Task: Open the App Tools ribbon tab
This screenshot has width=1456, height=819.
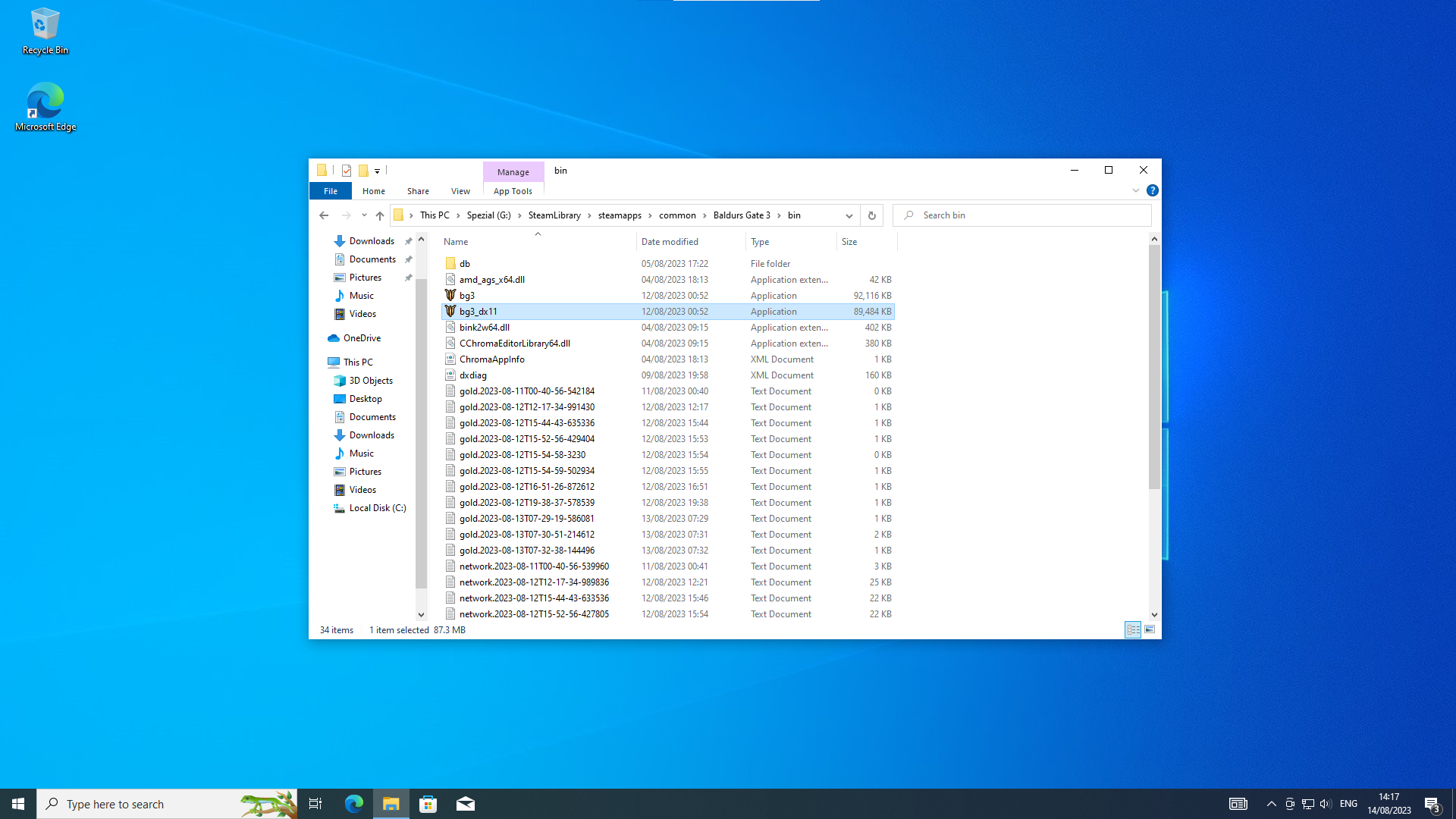Action: click(513, 191)
